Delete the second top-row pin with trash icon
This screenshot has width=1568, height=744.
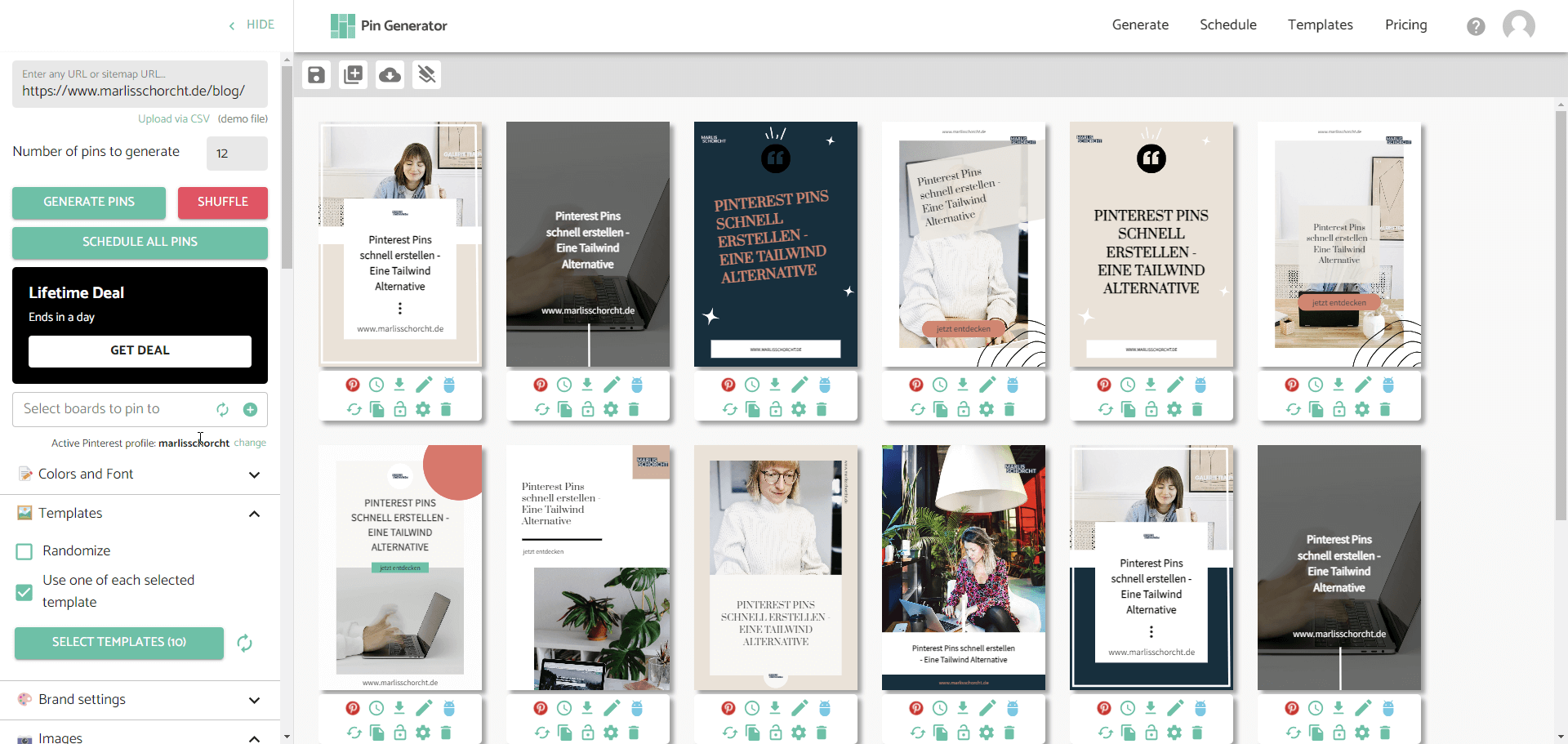(x=634, y=409)
